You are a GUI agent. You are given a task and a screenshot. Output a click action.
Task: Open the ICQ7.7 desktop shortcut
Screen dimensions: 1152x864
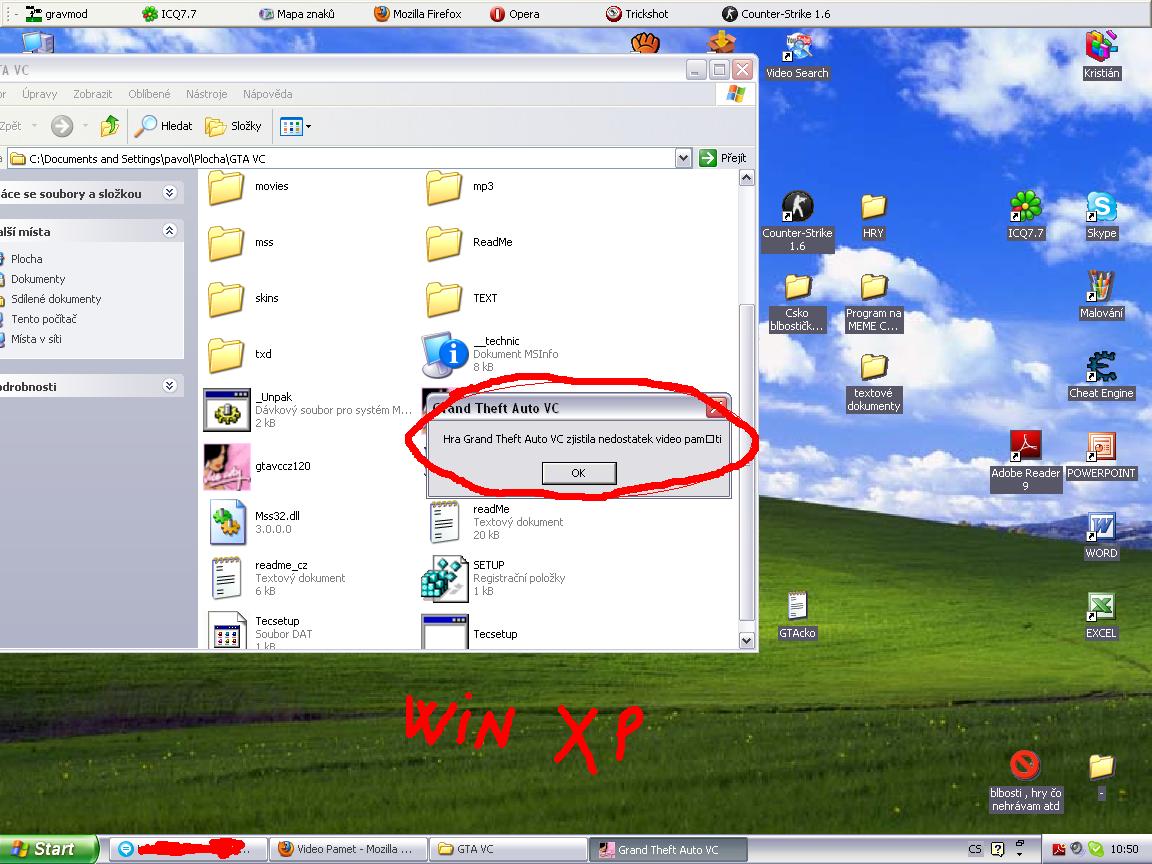point(1026,215)
